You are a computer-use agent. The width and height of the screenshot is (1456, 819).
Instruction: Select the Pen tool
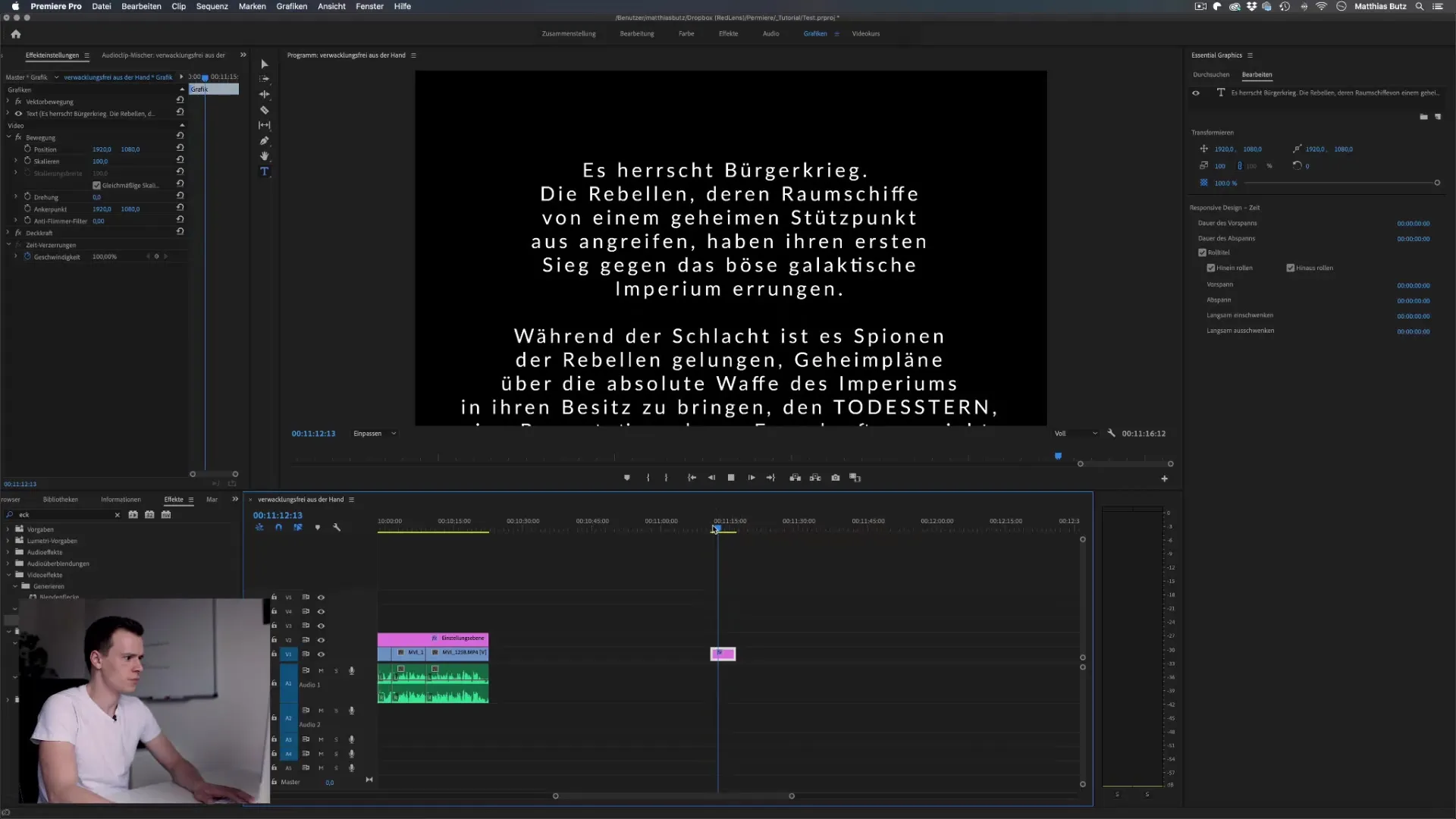[264, 141]
